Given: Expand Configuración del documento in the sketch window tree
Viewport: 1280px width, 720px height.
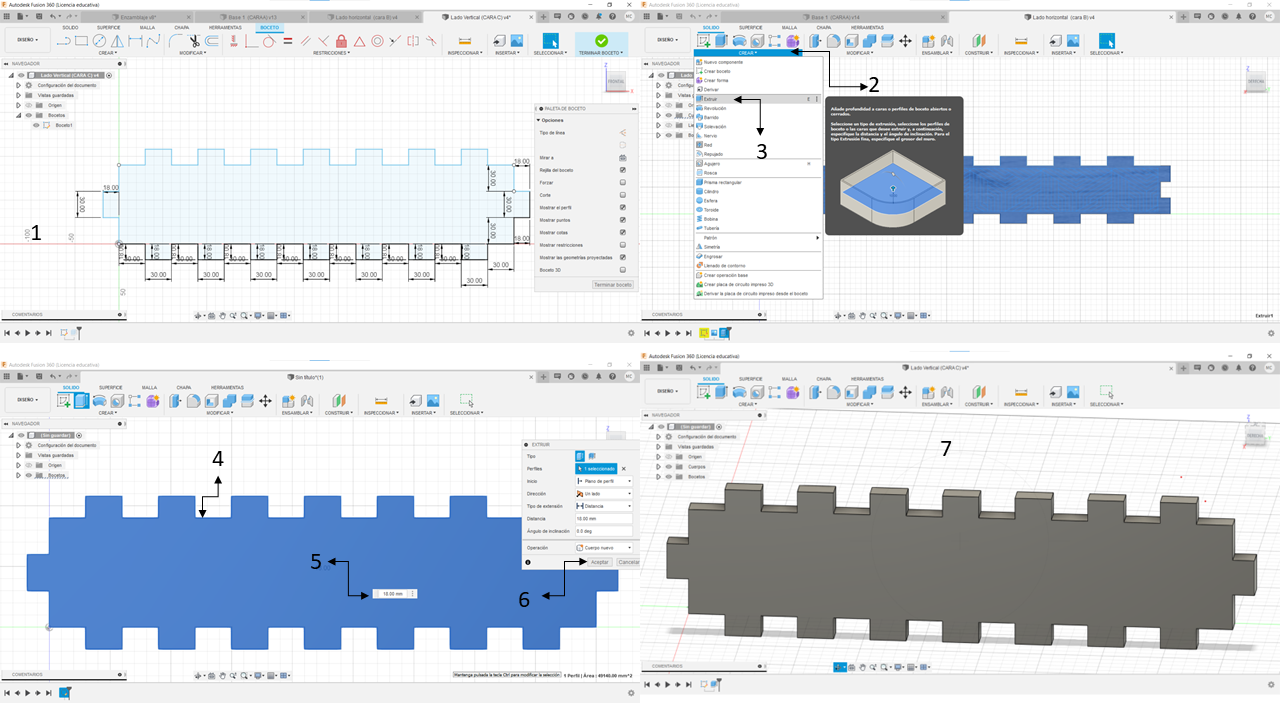Looking at the screenshot, I should (18, 85).
